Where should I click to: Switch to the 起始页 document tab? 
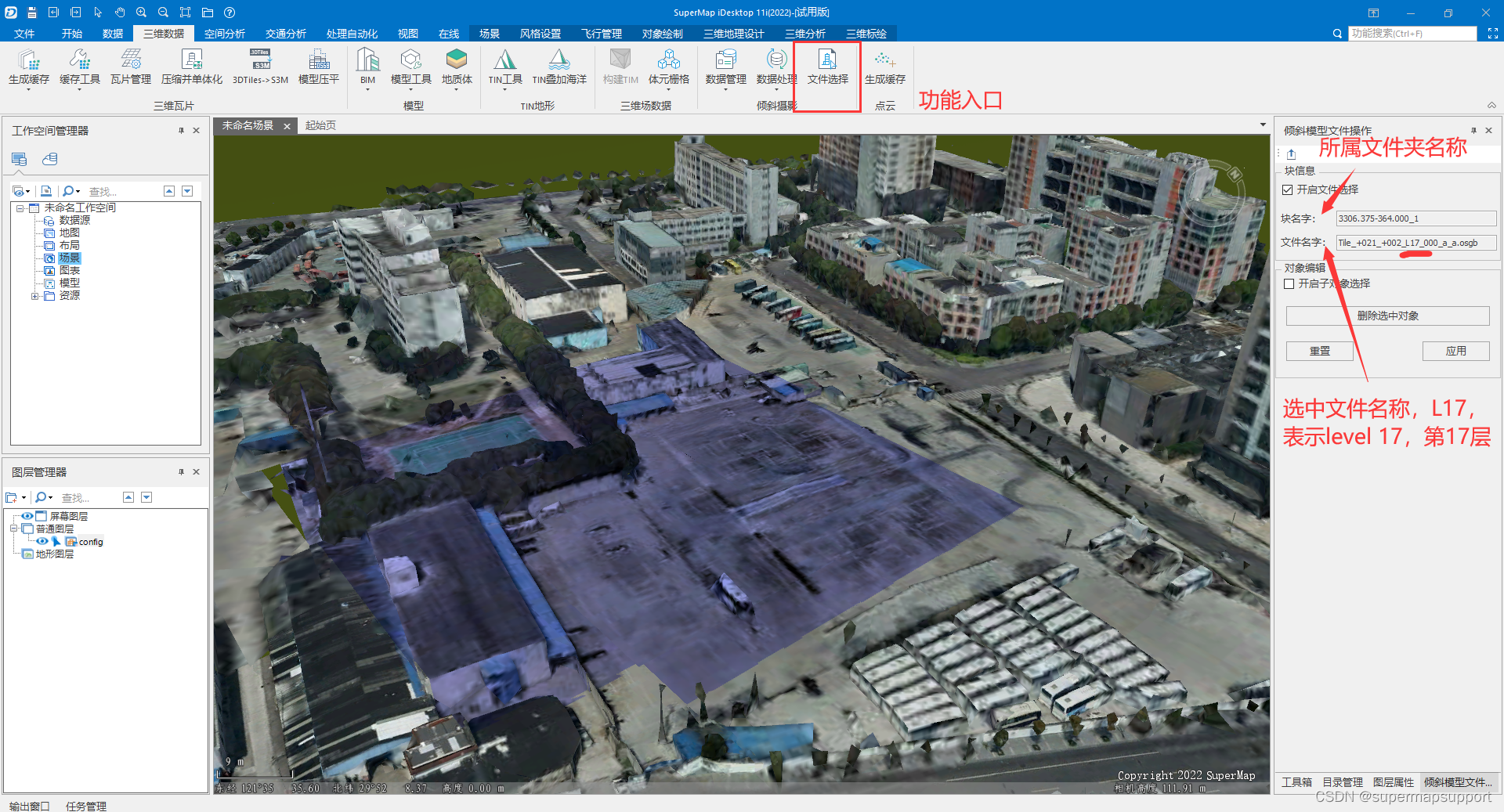tap(320, 125)
